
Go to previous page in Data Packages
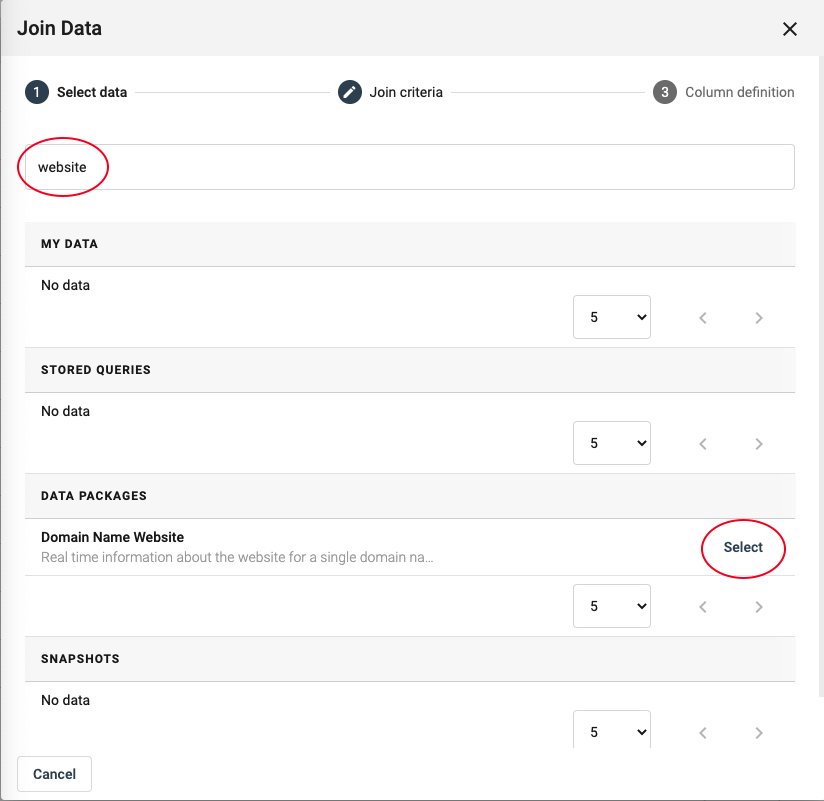click(x=703, y=607)
